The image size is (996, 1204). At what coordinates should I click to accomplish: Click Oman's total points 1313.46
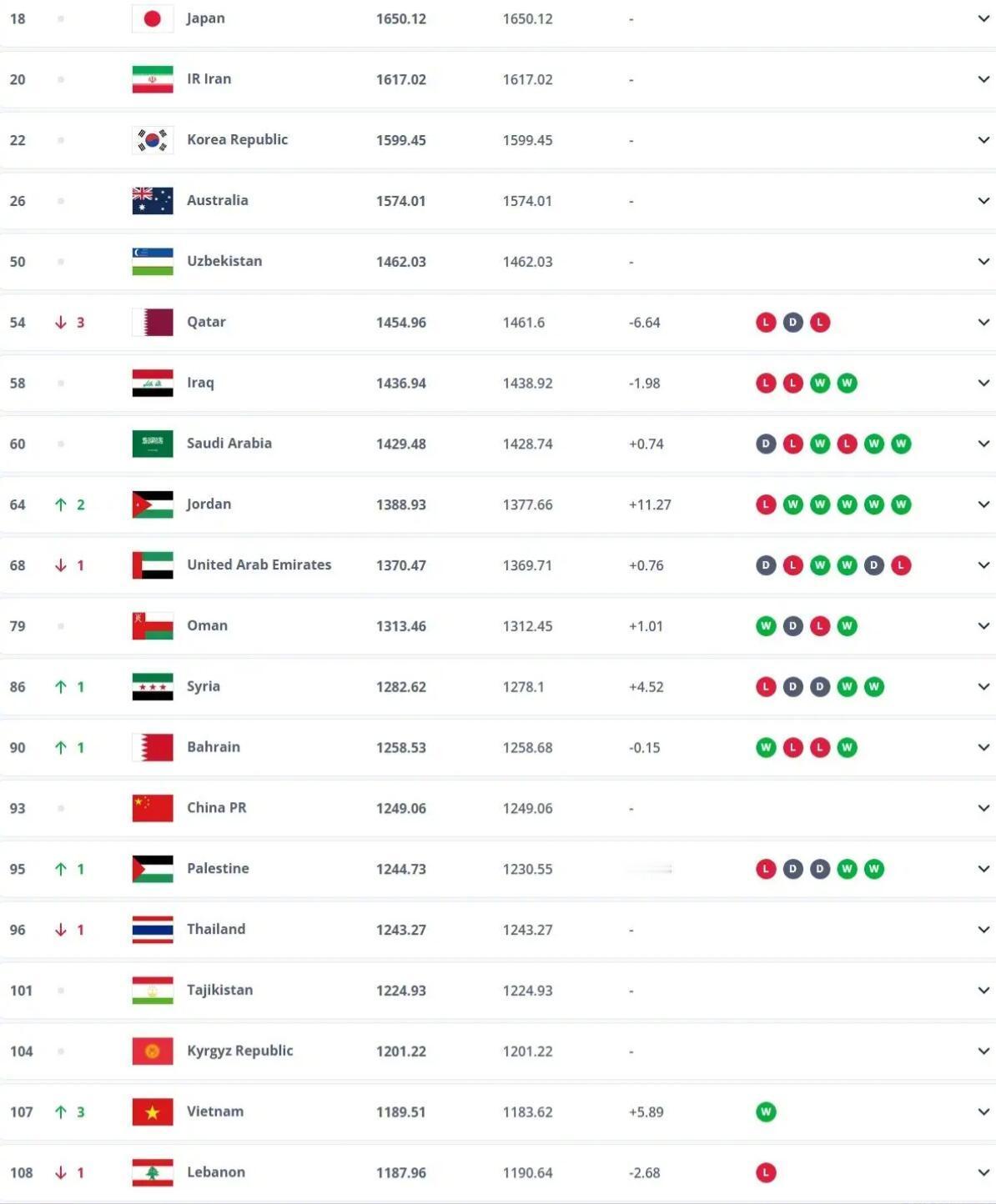(400, 626)
